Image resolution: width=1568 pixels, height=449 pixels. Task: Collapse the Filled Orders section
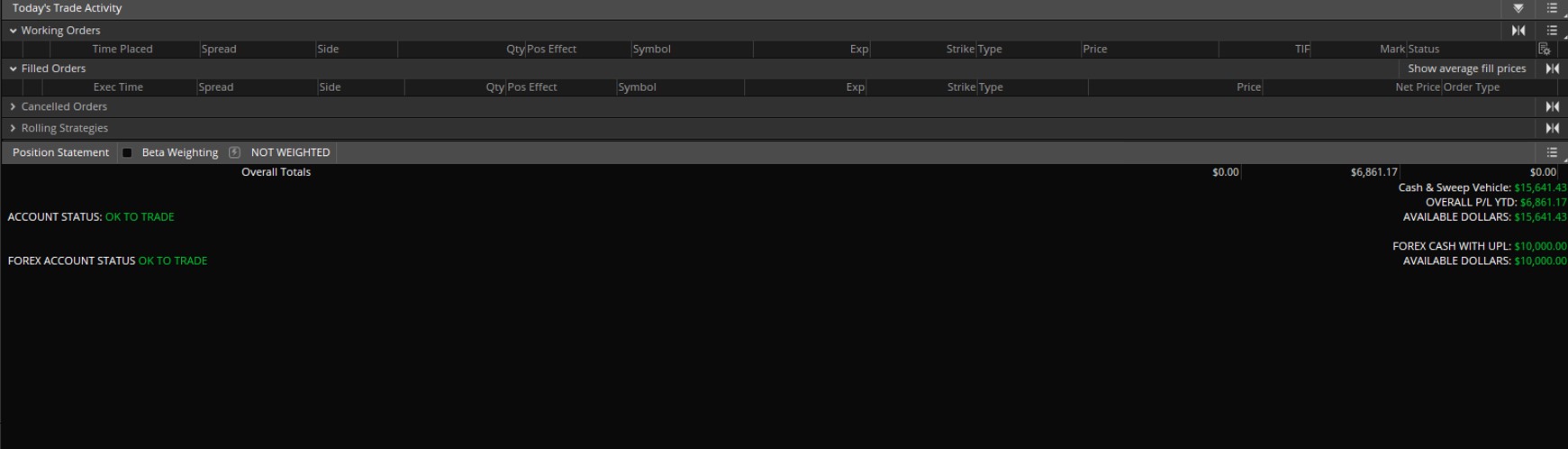tap(13, 69)
